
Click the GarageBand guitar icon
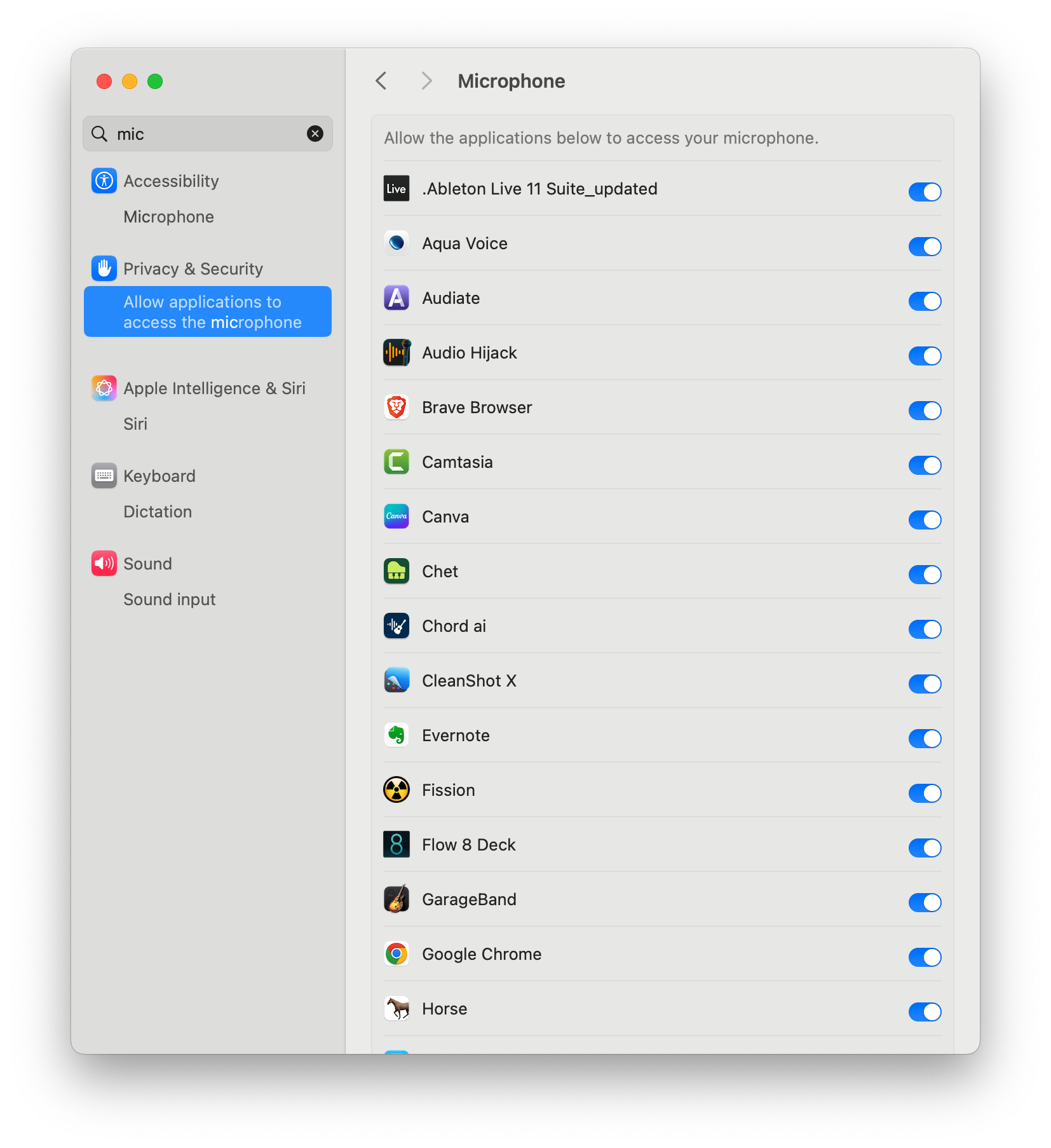[x=397, y=899]
